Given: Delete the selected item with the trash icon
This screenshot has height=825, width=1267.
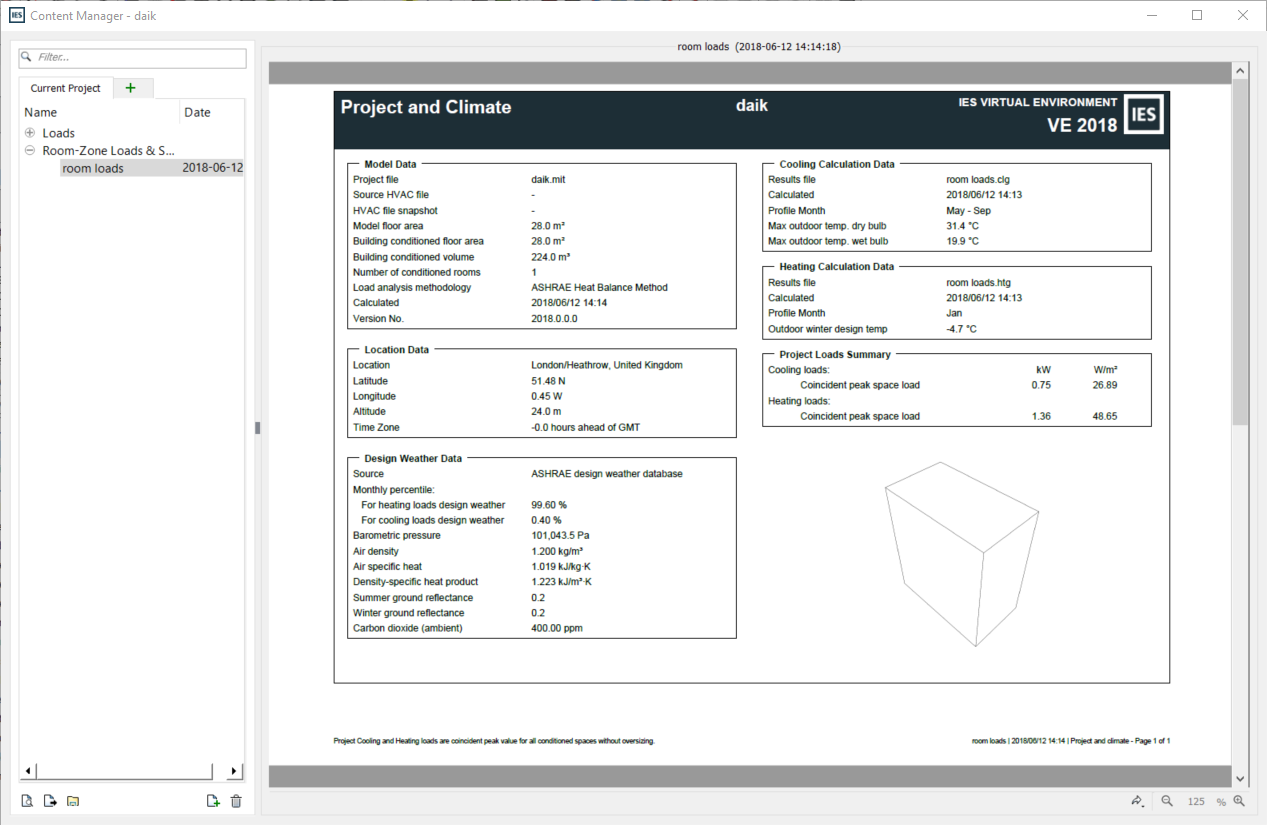Looking at the screenshot, I should coord(236,801).
